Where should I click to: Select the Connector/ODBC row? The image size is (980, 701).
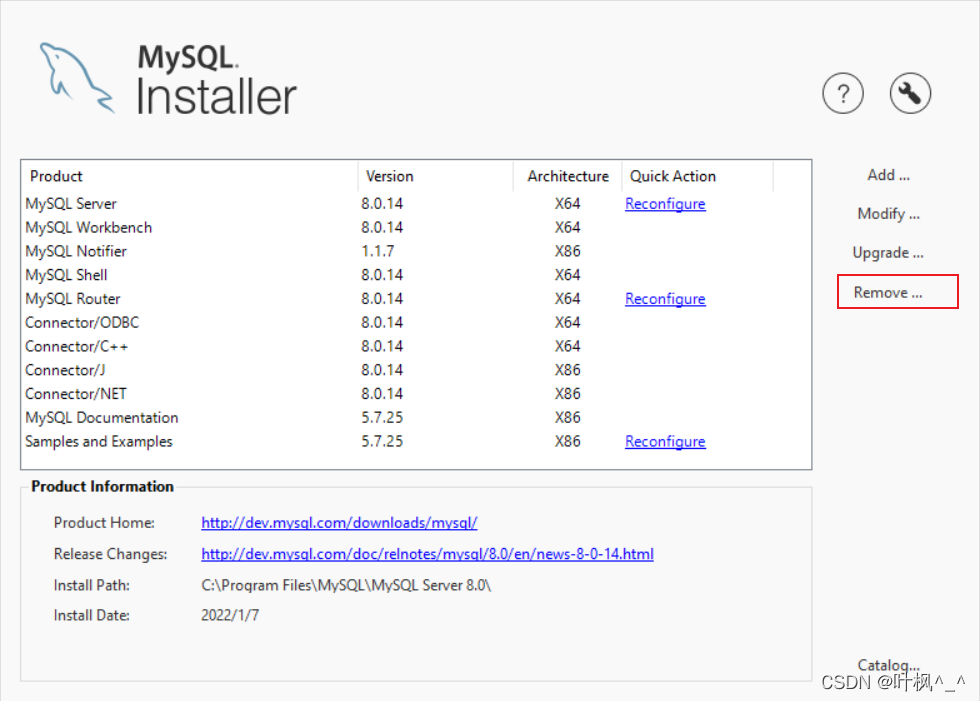click(416, 322)
